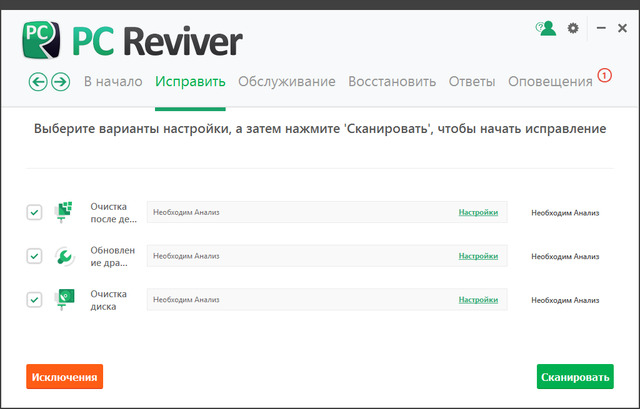Click the forward navigation arrow
Screen dimensions: 640x409
(x=60, y=82)
